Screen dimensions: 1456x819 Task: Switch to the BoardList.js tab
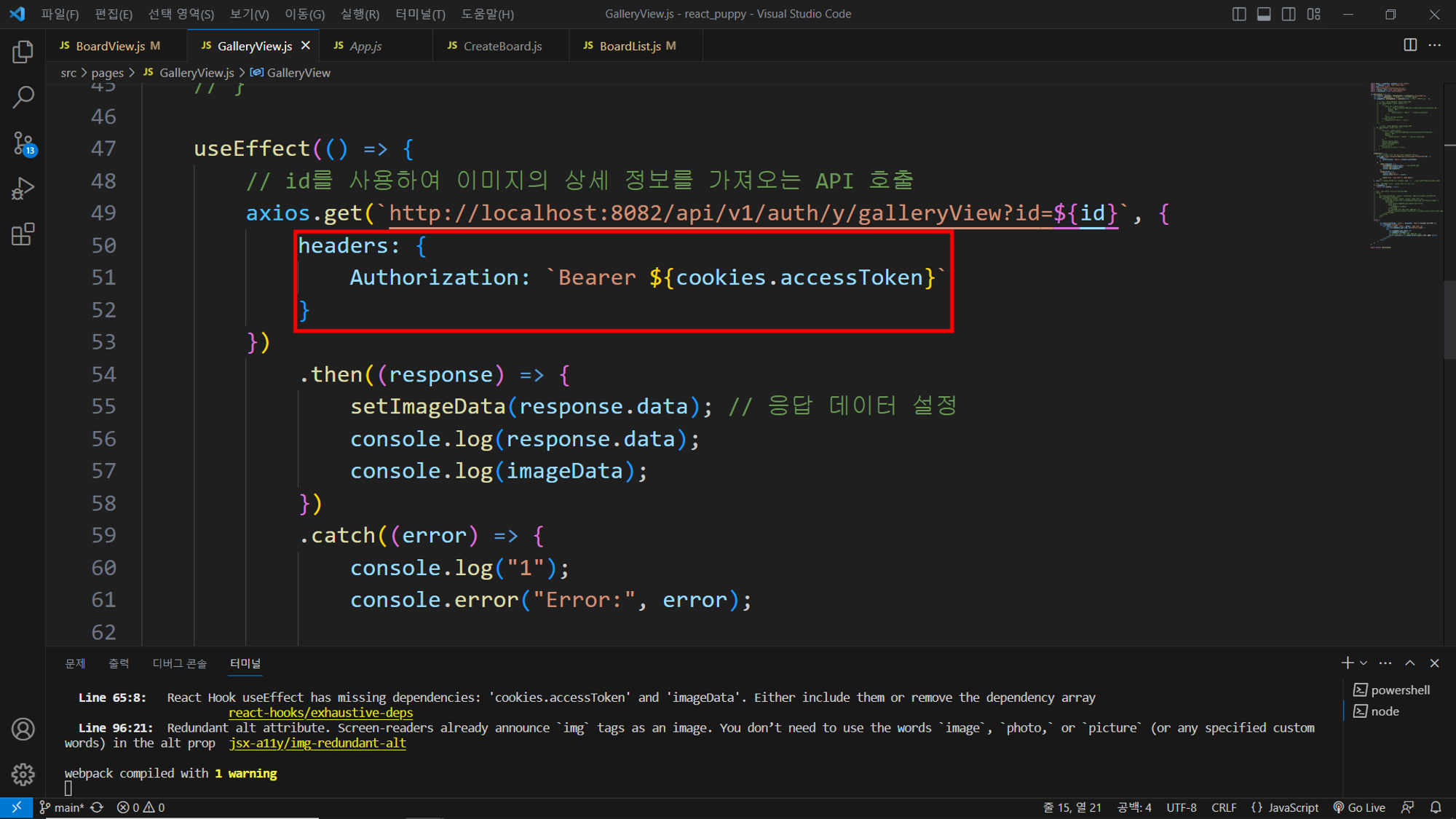coord(630,46)
